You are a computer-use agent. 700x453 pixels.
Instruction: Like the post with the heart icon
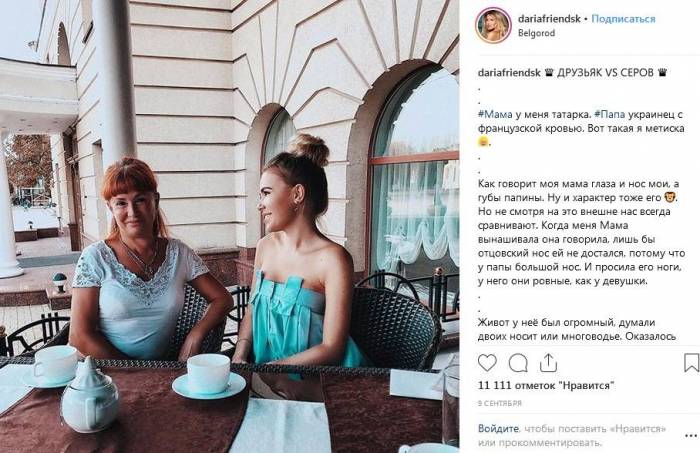(x=487, y=363)
